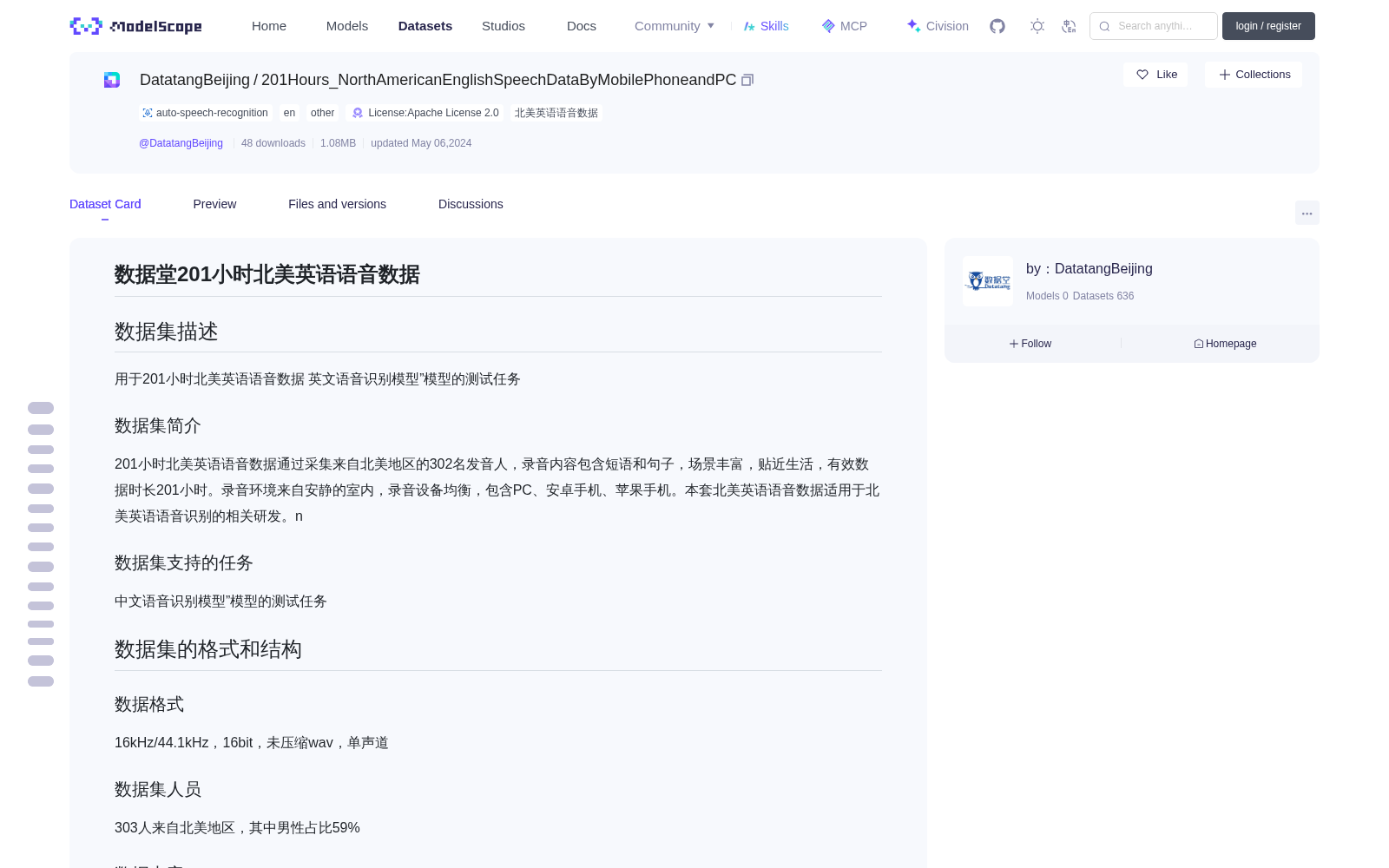Viewport: 1389px width, 868px height.
Task: Click the 数据堂201小时北美英语语音数据 title
Action: click(x=267, y=274)
